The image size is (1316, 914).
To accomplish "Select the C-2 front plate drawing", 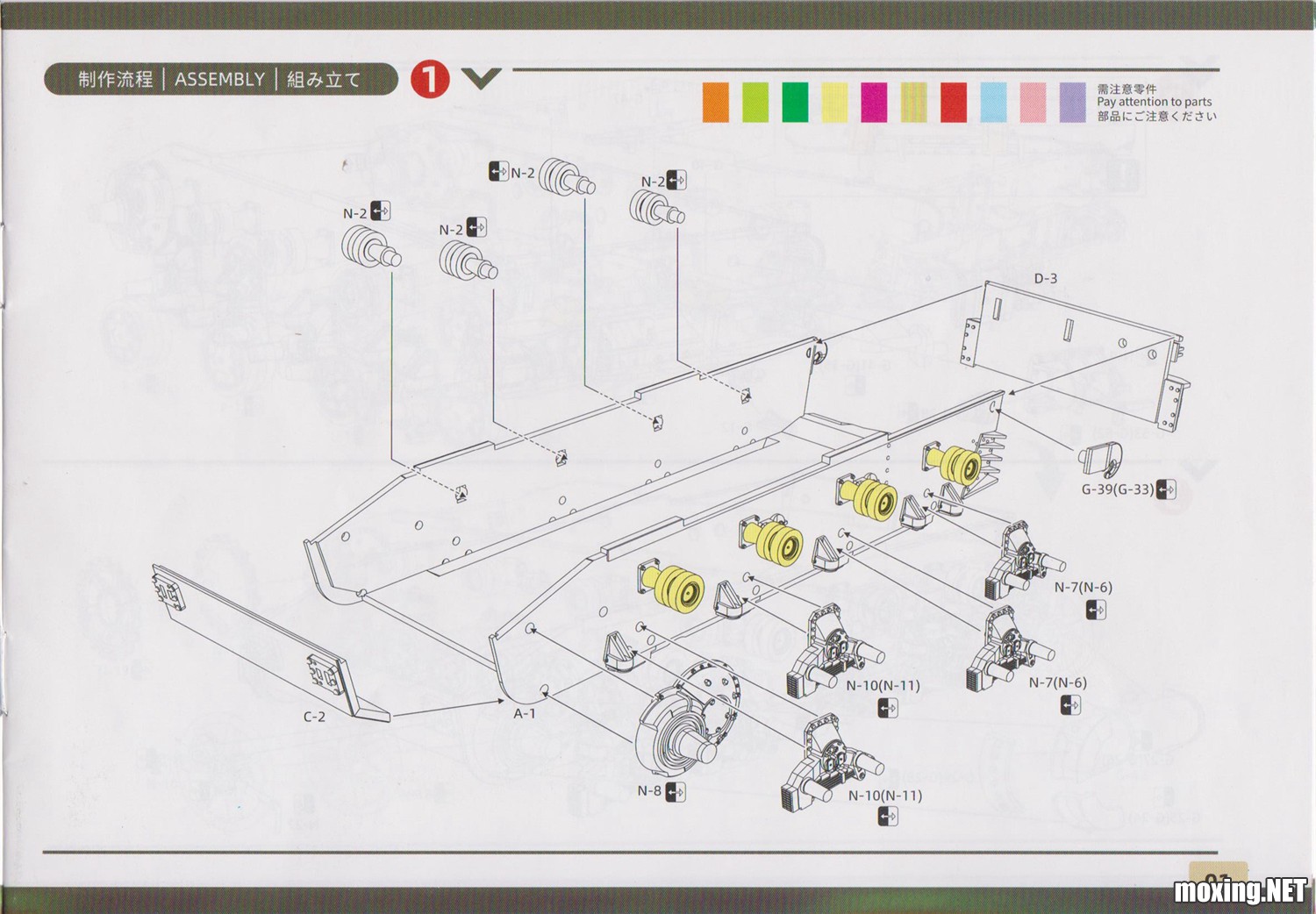I will [x=270, y=642].
